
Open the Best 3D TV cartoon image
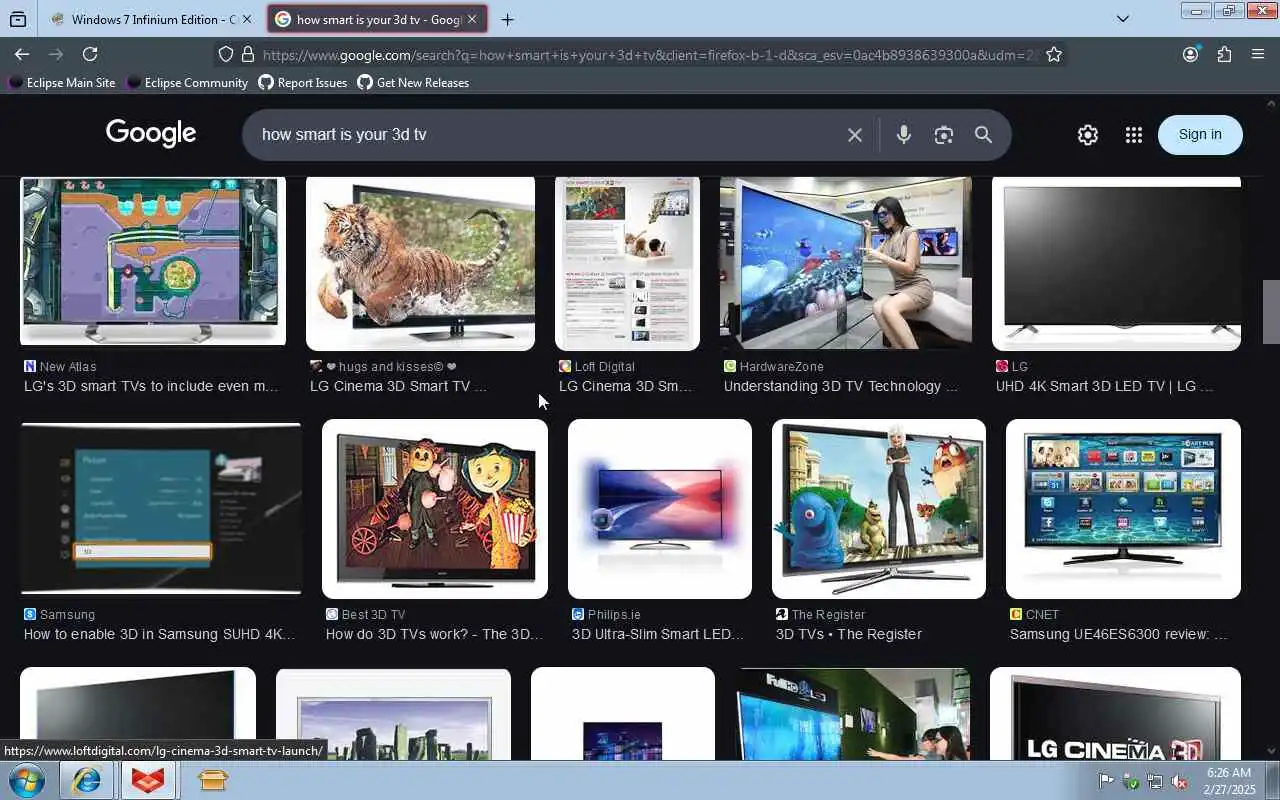[x=435, y=509]
